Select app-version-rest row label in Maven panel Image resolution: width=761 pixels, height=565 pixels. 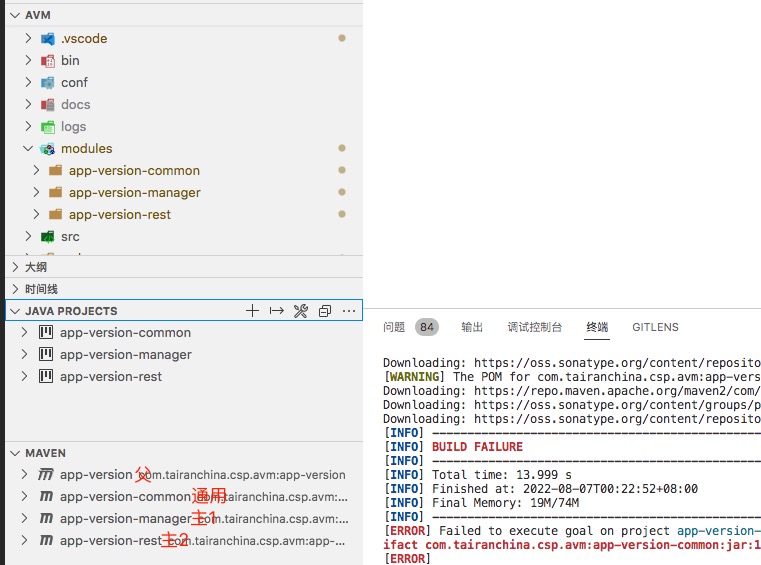pos(111,540)
